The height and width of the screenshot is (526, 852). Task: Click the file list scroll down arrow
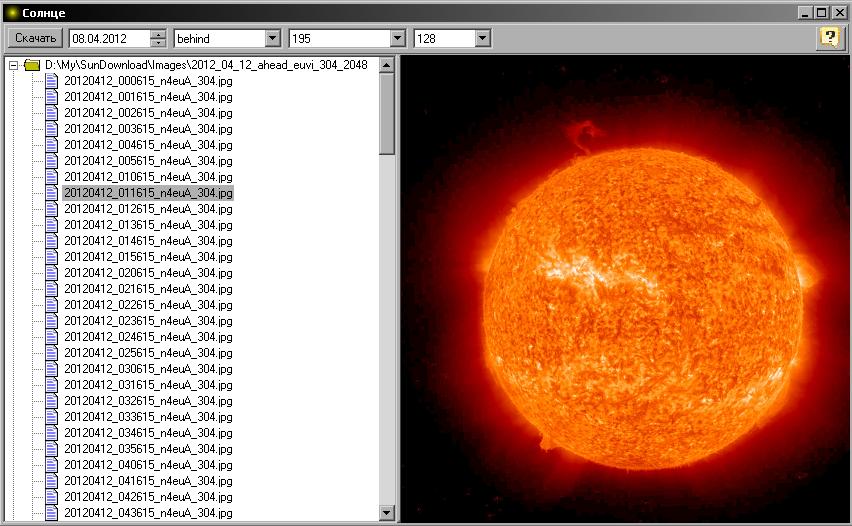coord(387,513)
